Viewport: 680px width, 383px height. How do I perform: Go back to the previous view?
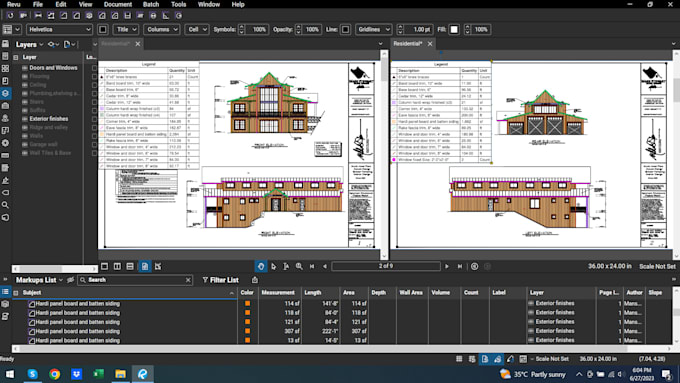coord(474,266)
